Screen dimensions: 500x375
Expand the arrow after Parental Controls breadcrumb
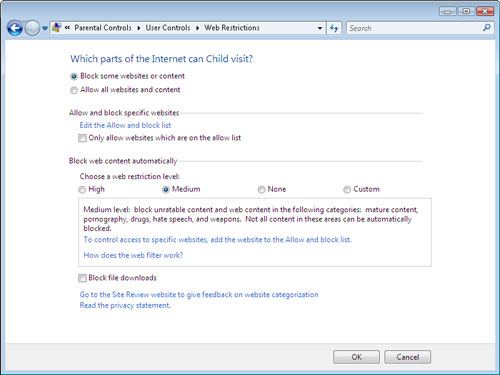139,28
